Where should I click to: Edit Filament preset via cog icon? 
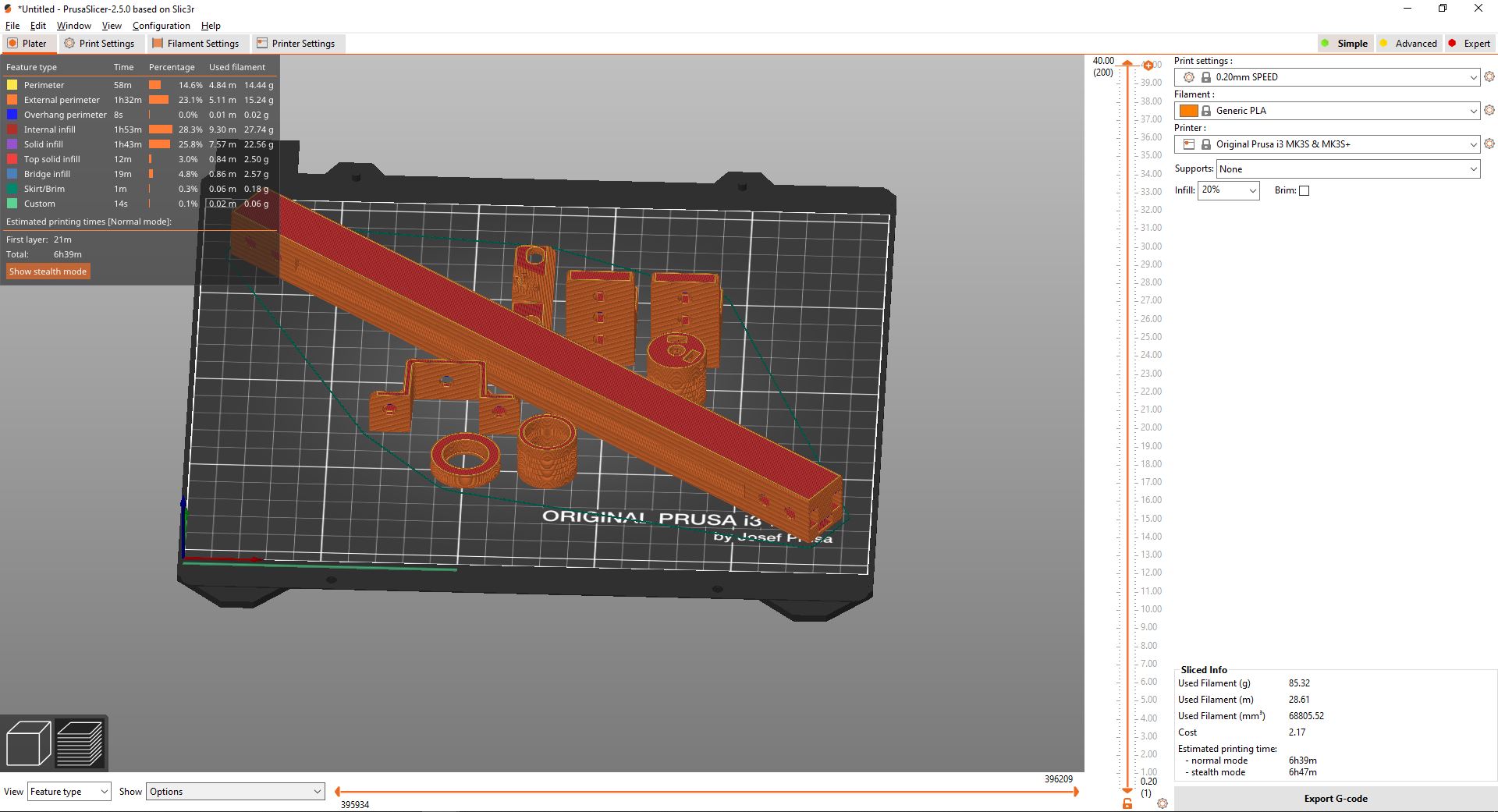pos(1489,110)
